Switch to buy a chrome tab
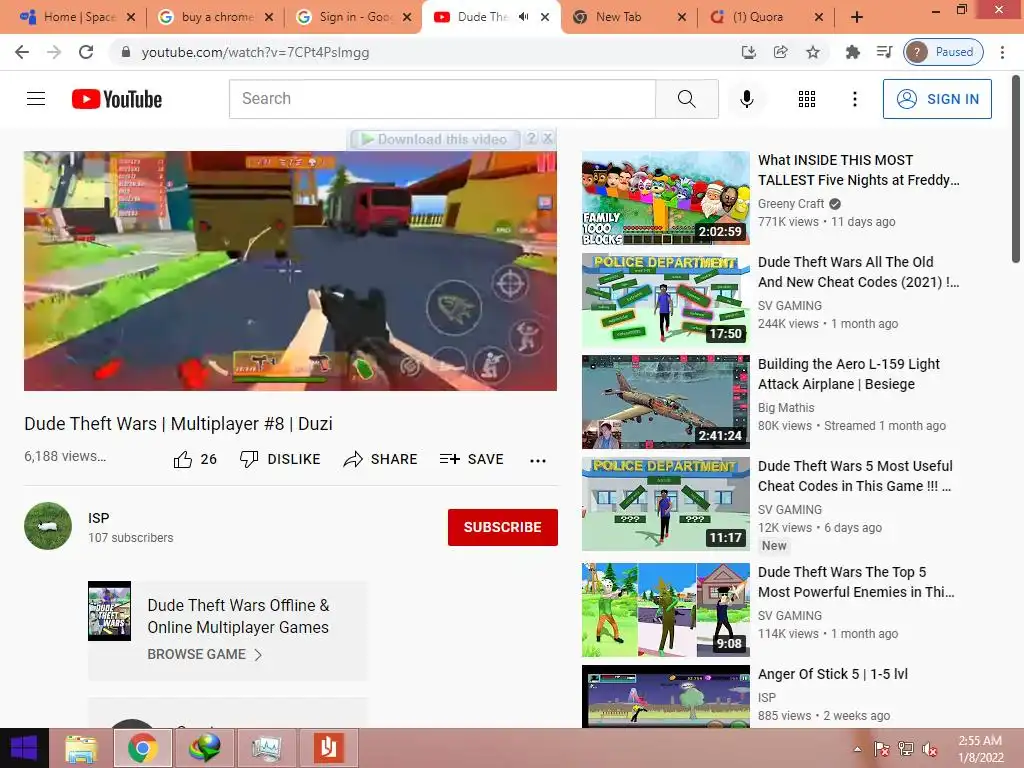Screen dimensions: 1024x768 tap(216, 17)
